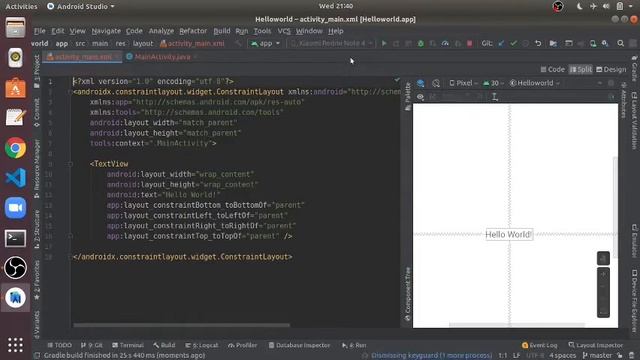Open the VCS menu
Viewport: 640px width, 360px height.
tap(284, 31)
